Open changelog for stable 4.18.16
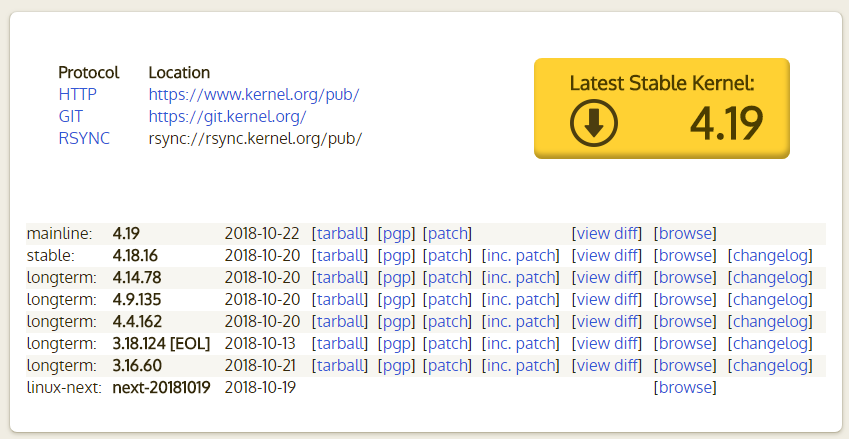This screenshot has width=849, height=439. coord(770,255)
